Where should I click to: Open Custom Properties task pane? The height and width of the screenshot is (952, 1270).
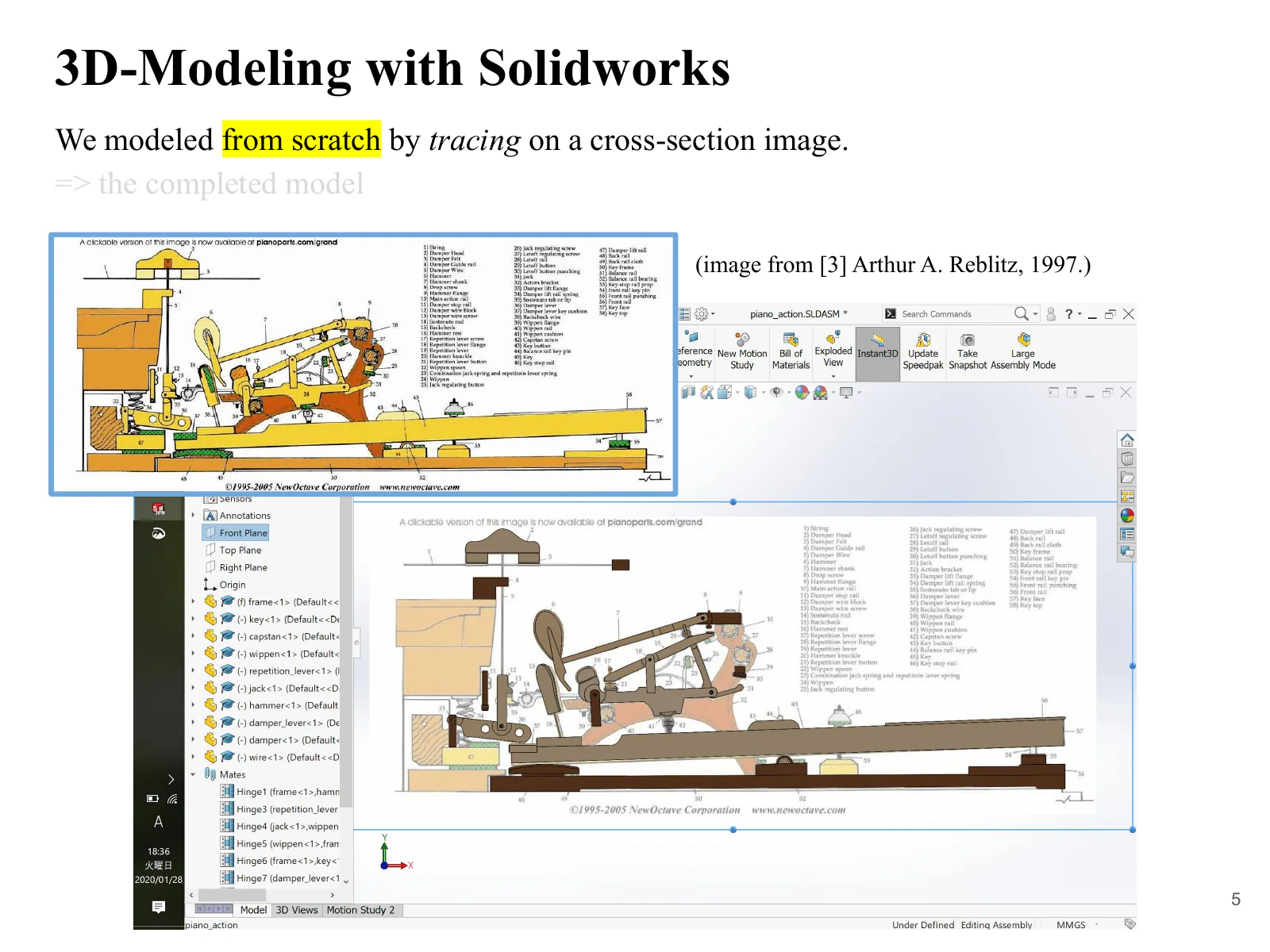(1127, 534)
